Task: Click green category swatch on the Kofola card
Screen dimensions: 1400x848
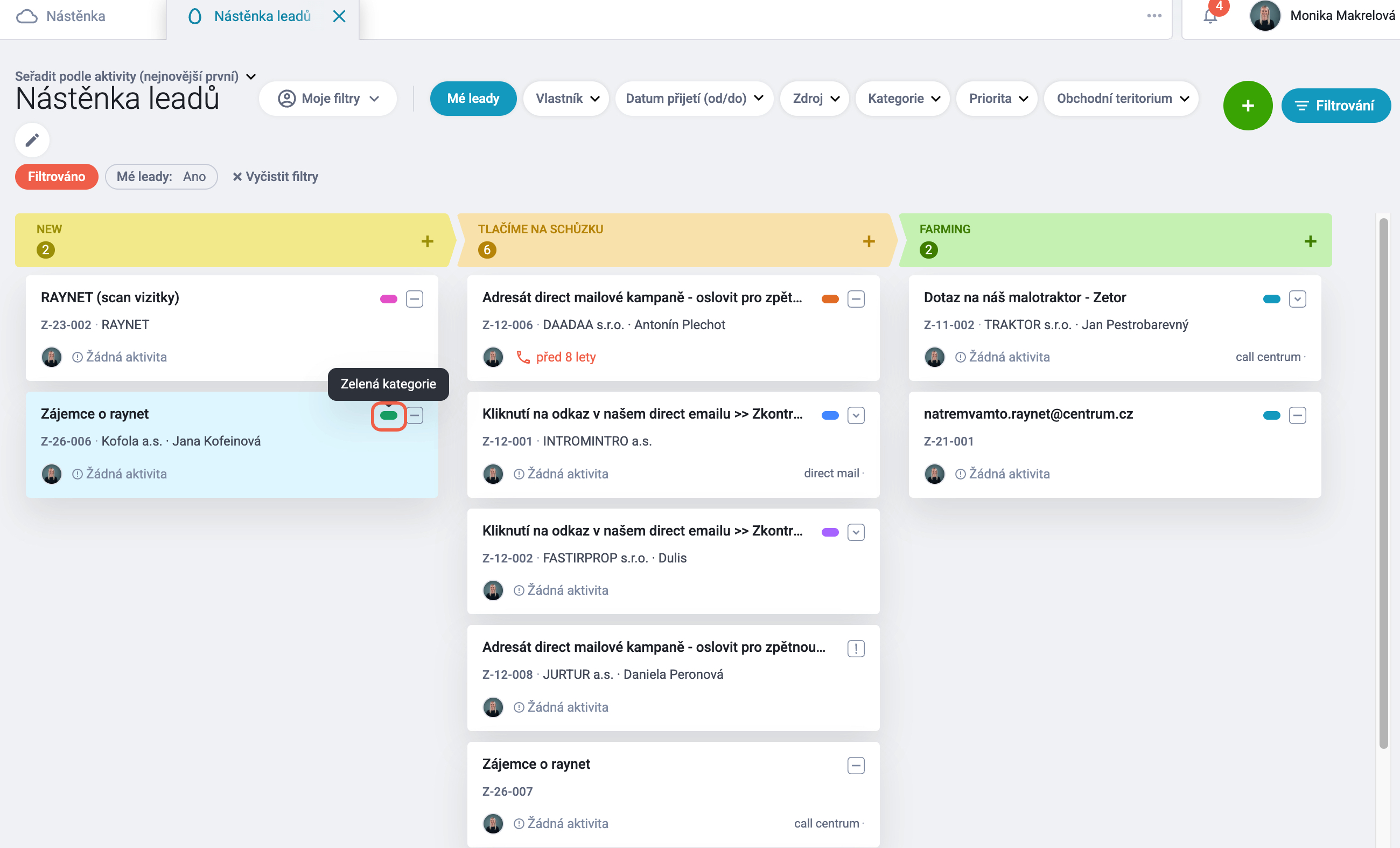Action: coord(389,416)
